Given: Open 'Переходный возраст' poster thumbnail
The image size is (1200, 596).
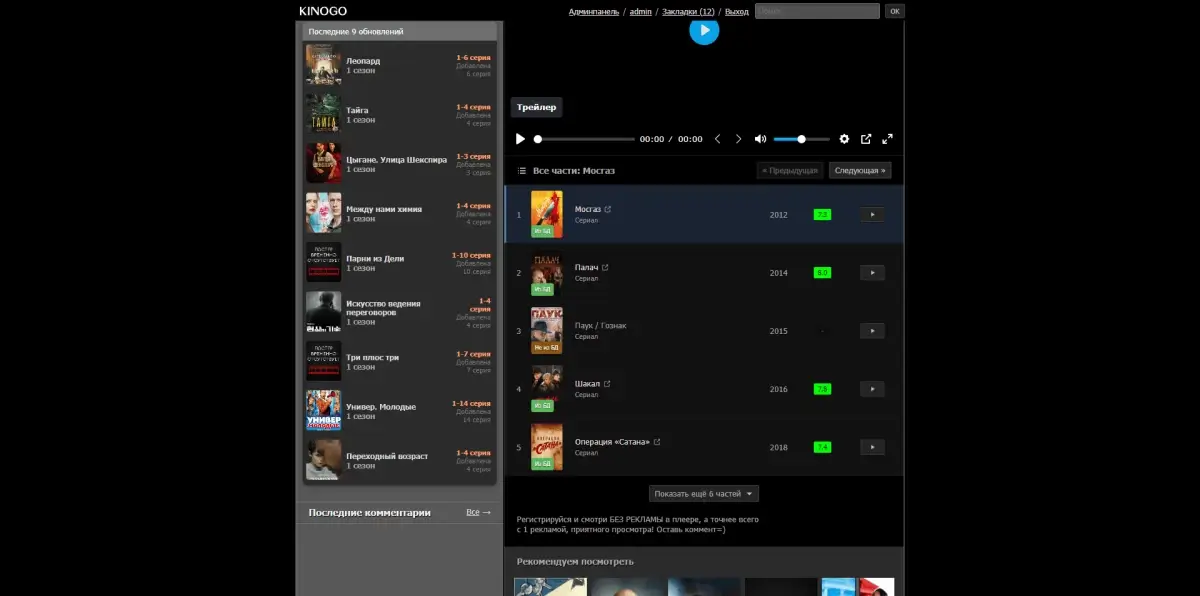Looking at the screenshot, I should click(323, 459).
